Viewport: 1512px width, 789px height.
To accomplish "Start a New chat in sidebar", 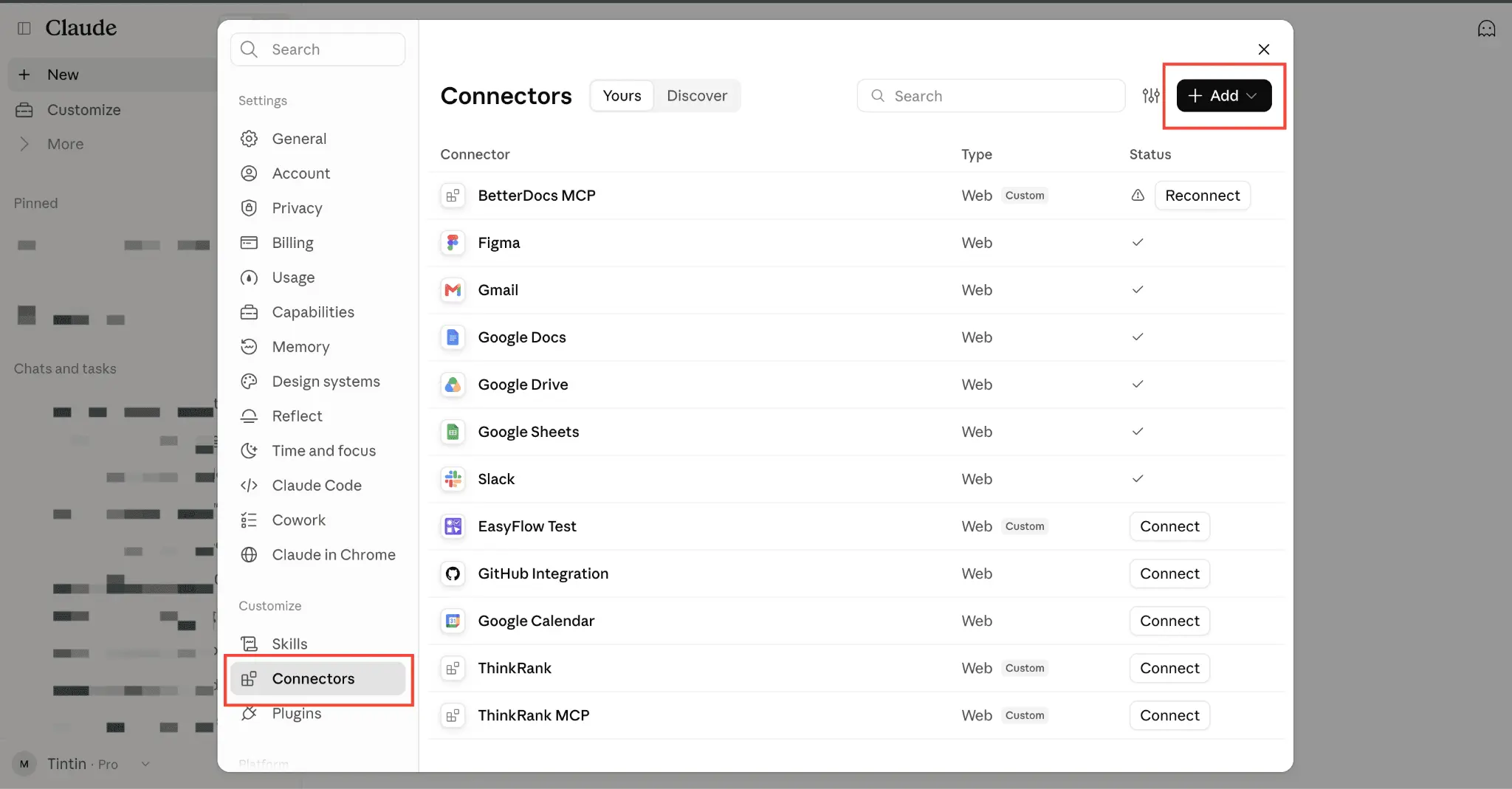I will click(x=112, y=75).
